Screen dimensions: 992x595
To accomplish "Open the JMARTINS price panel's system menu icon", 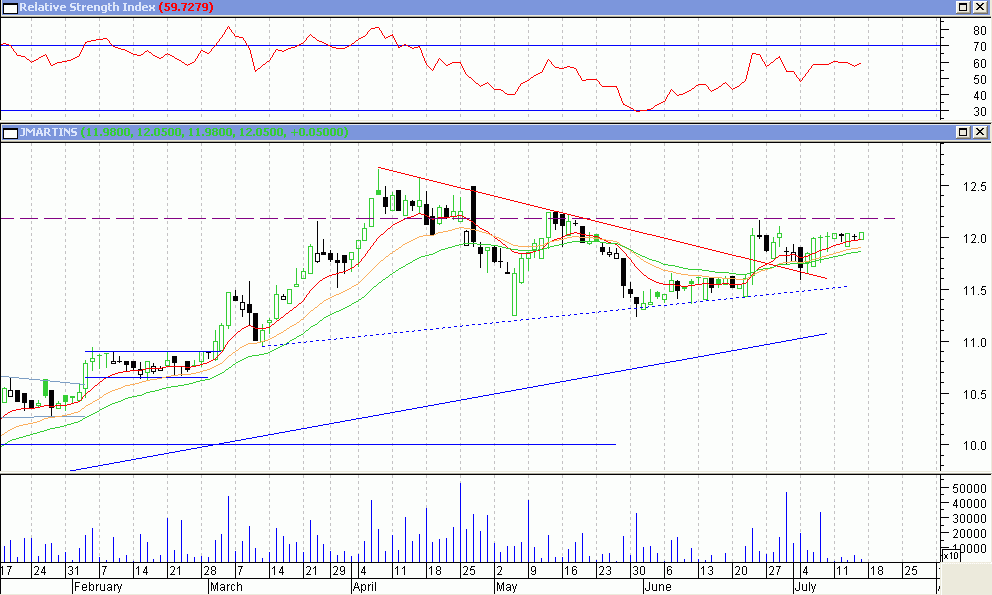I will pos(9,132).
